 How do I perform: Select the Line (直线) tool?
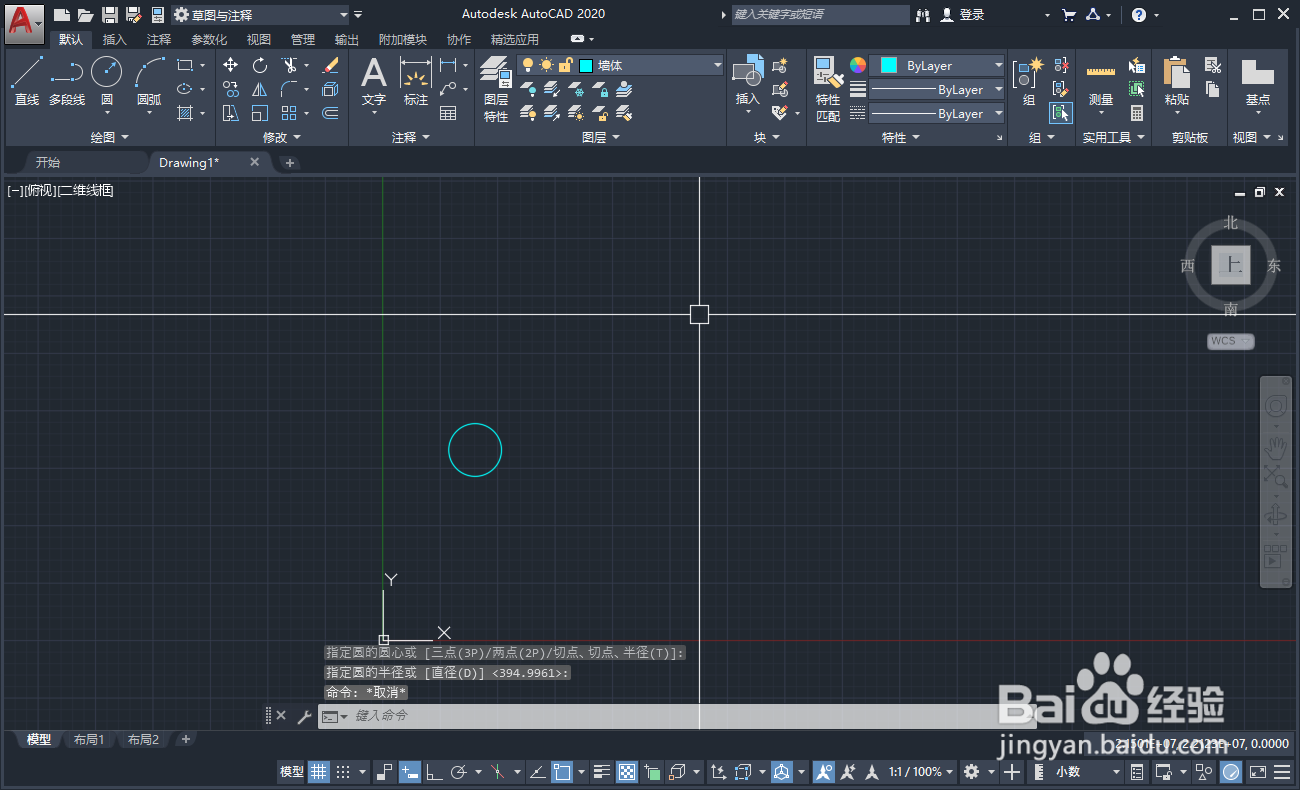pos(27,80)
